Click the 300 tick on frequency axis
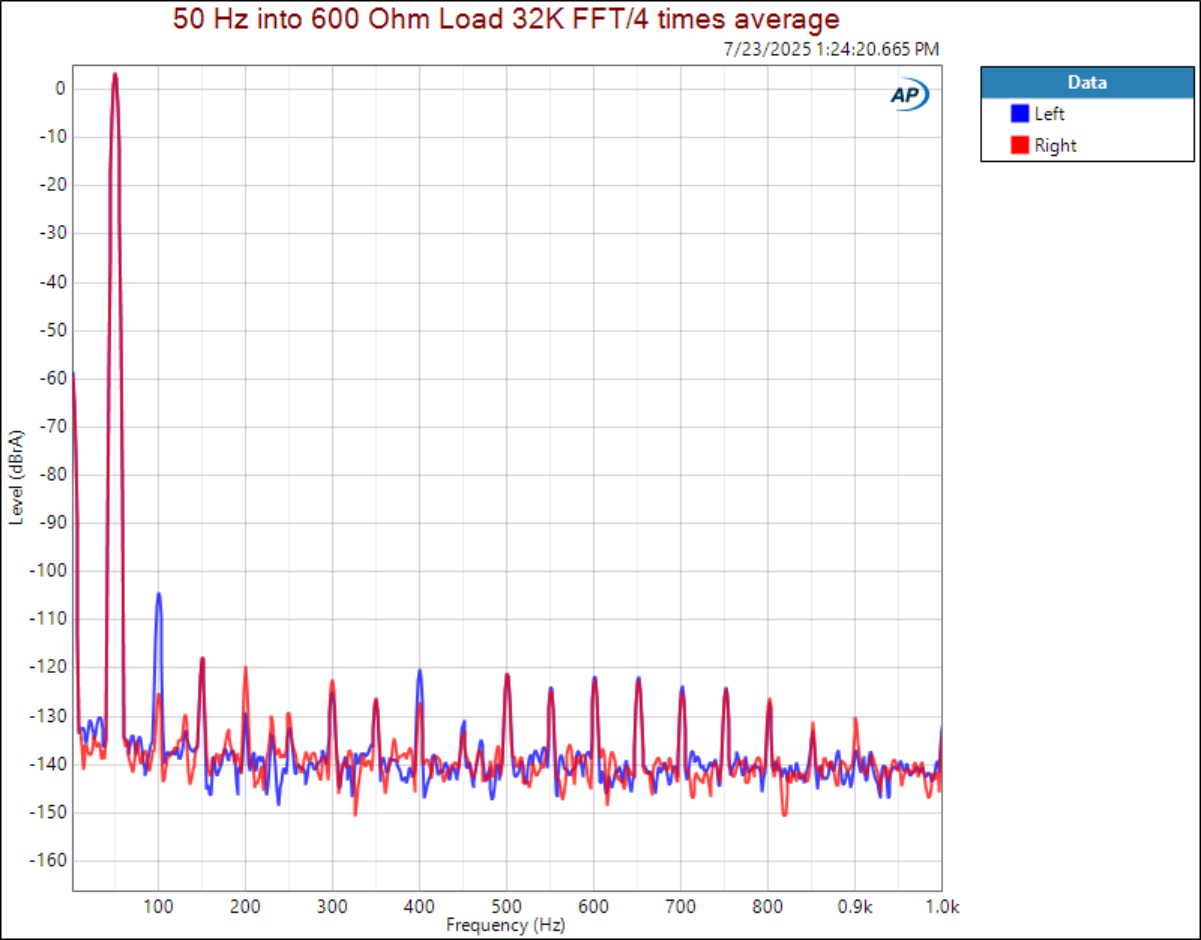 point(332,907)
